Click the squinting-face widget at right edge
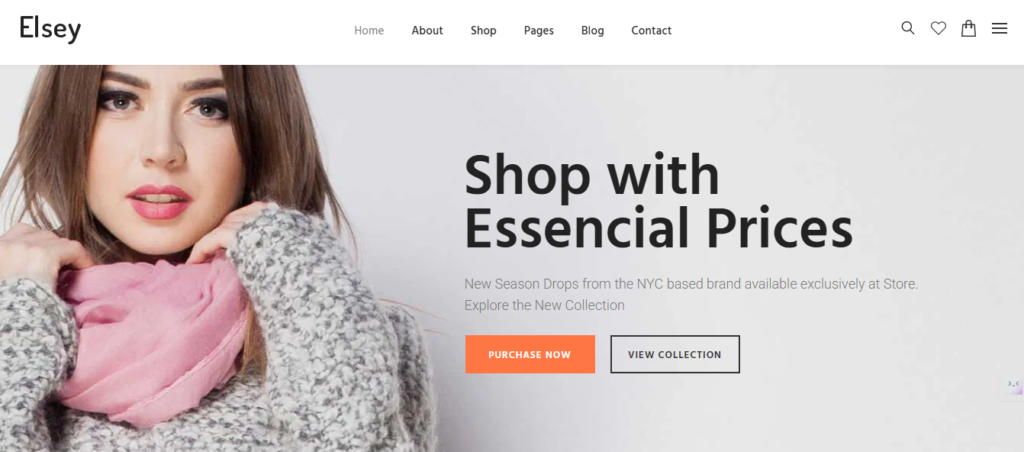Viewport: 1024px width, 452px height. click(x=1013, y=385)
